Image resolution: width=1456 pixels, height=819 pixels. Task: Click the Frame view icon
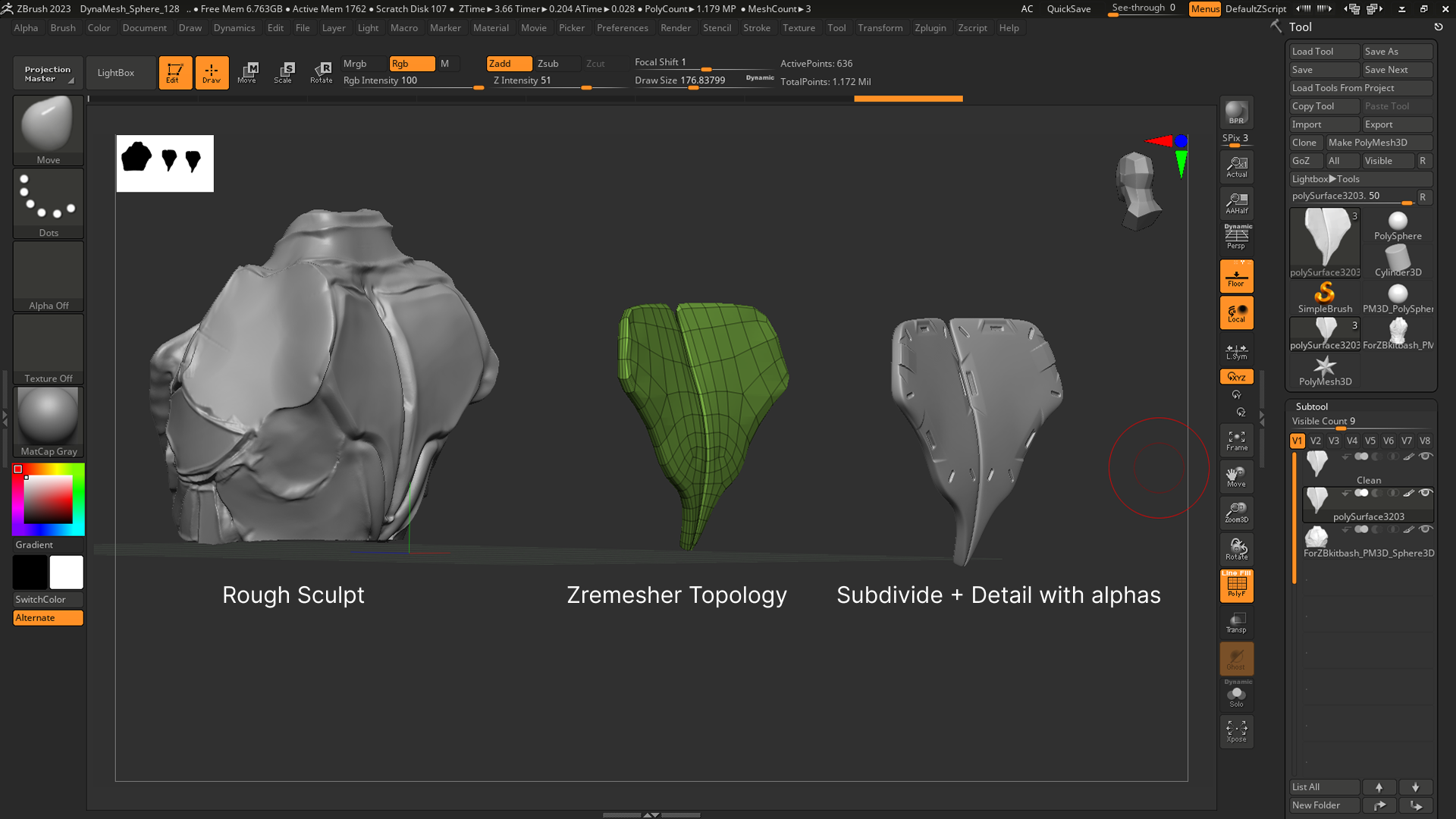(1236, 440)
